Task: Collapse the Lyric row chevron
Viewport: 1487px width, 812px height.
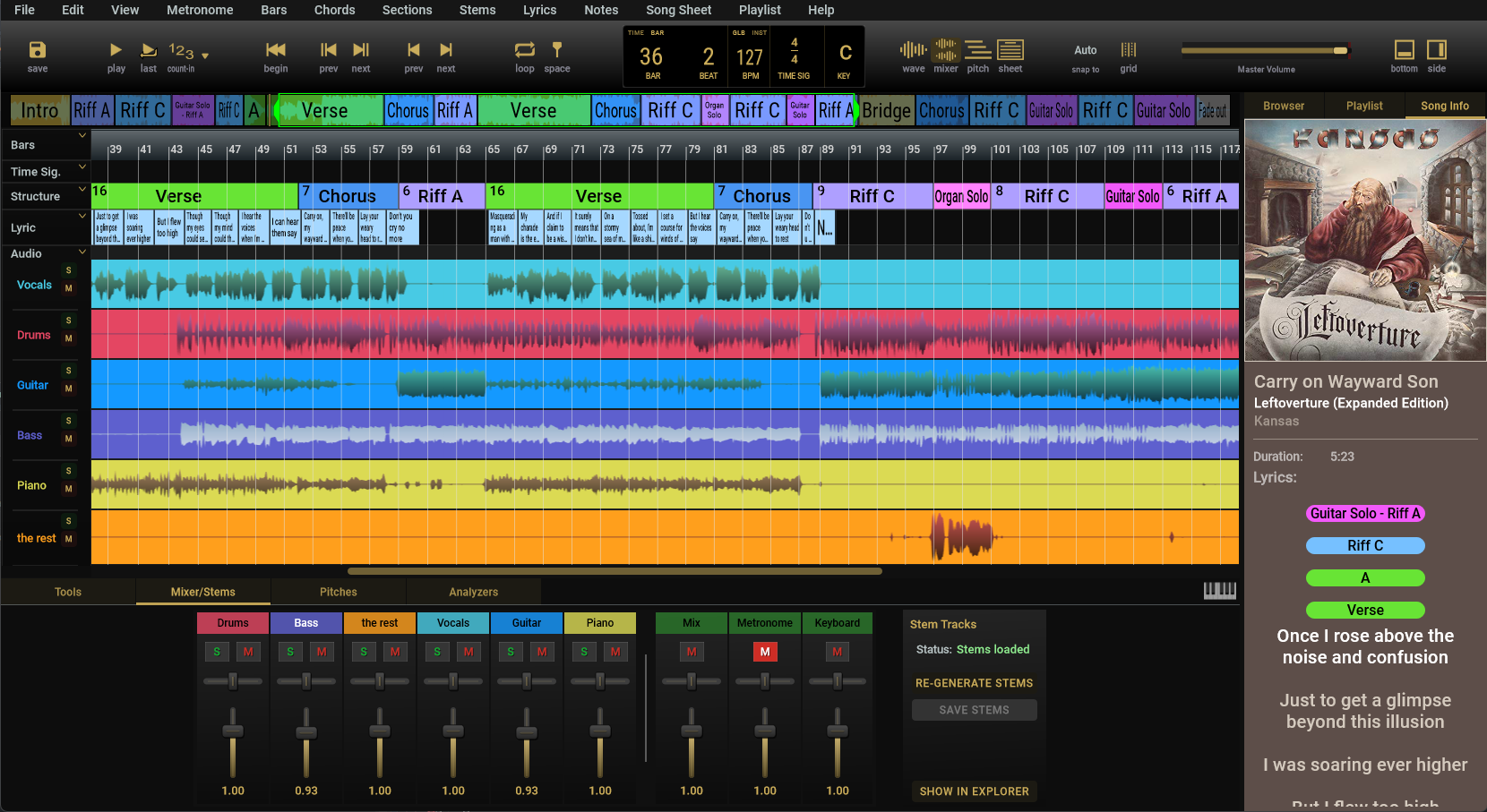Action: [x=82, y=216]
